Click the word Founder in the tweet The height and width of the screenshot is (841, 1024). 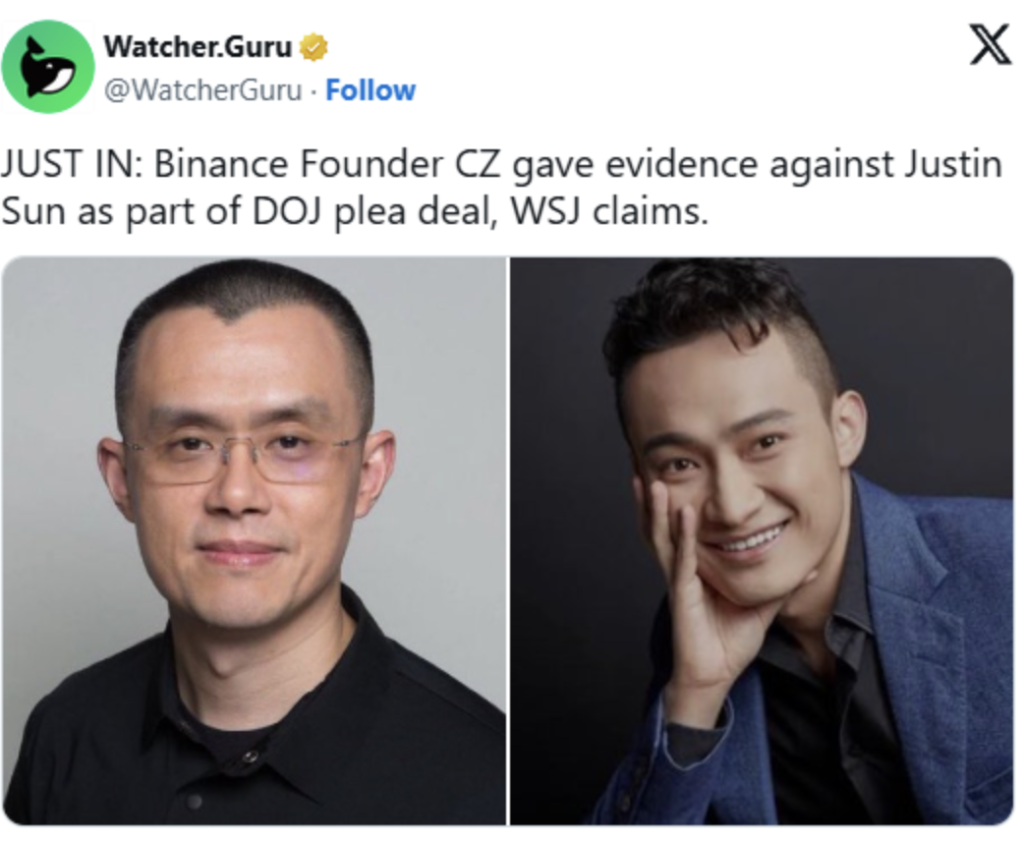coord(371,163)
